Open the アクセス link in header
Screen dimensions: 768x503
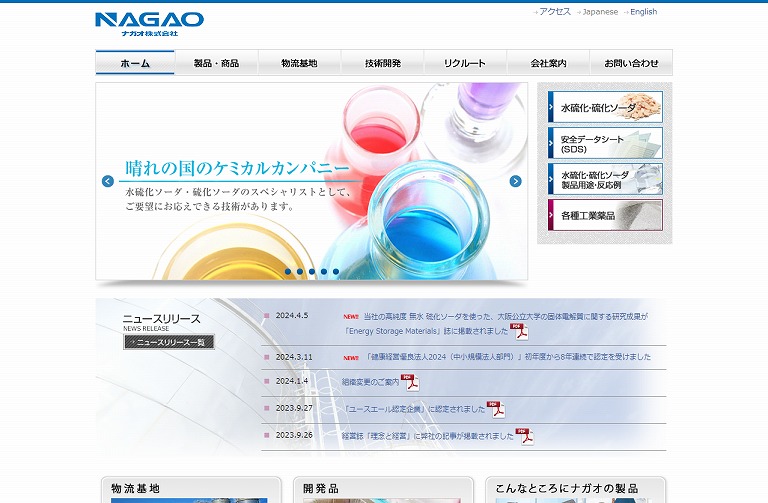point(554,12)
